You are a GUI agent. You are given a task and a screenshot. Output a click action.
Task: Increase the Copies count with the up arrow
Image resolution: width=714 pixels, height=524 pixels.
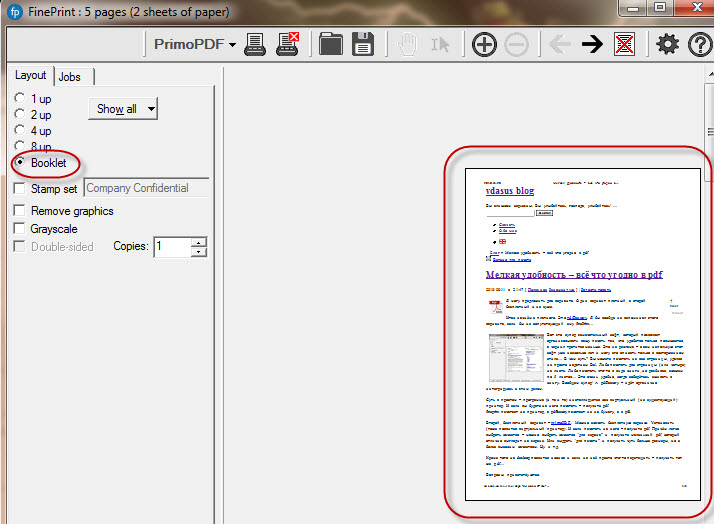[199, 242]
